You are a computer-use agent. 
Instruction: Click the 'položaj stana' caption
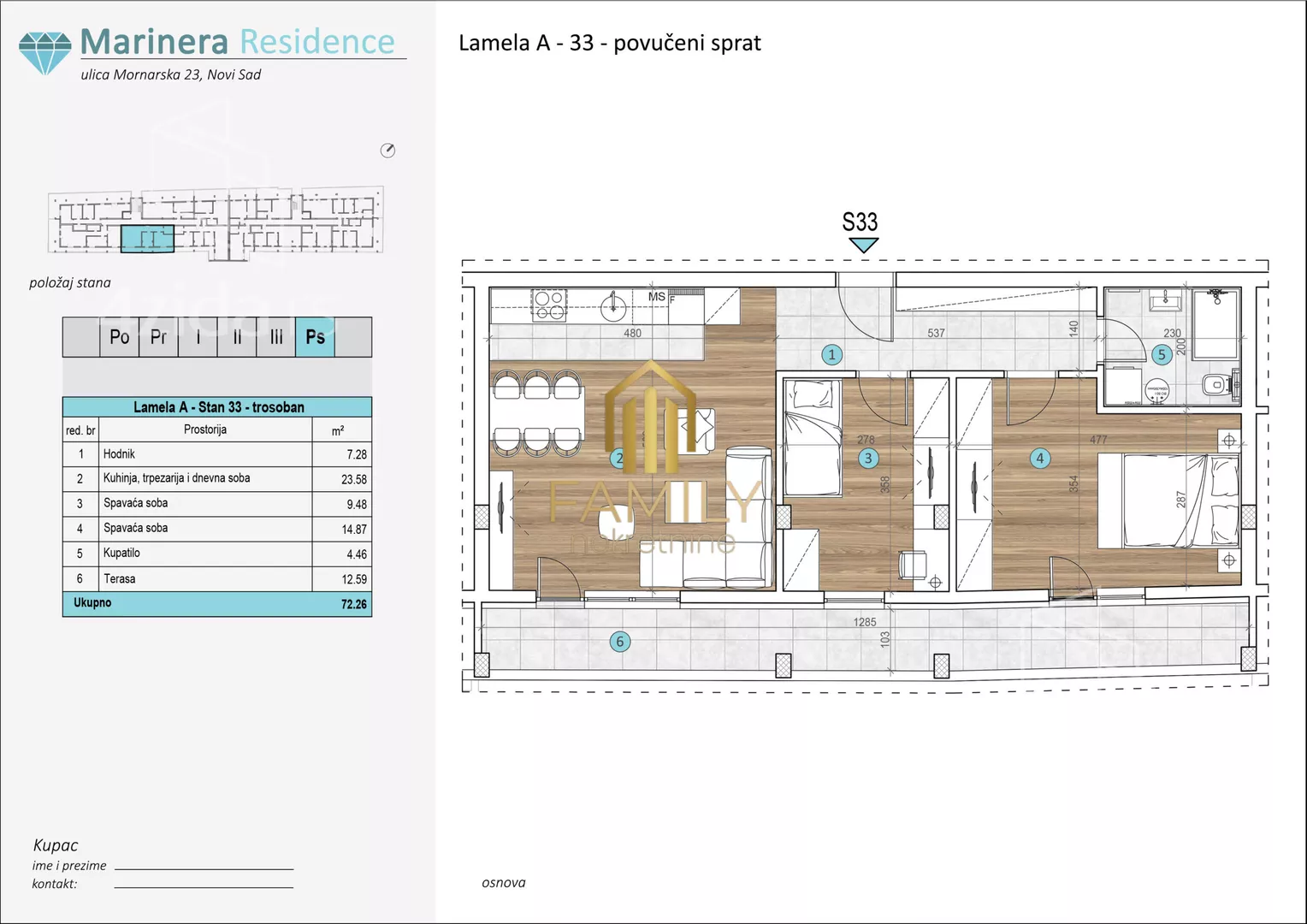pos(69,282)
